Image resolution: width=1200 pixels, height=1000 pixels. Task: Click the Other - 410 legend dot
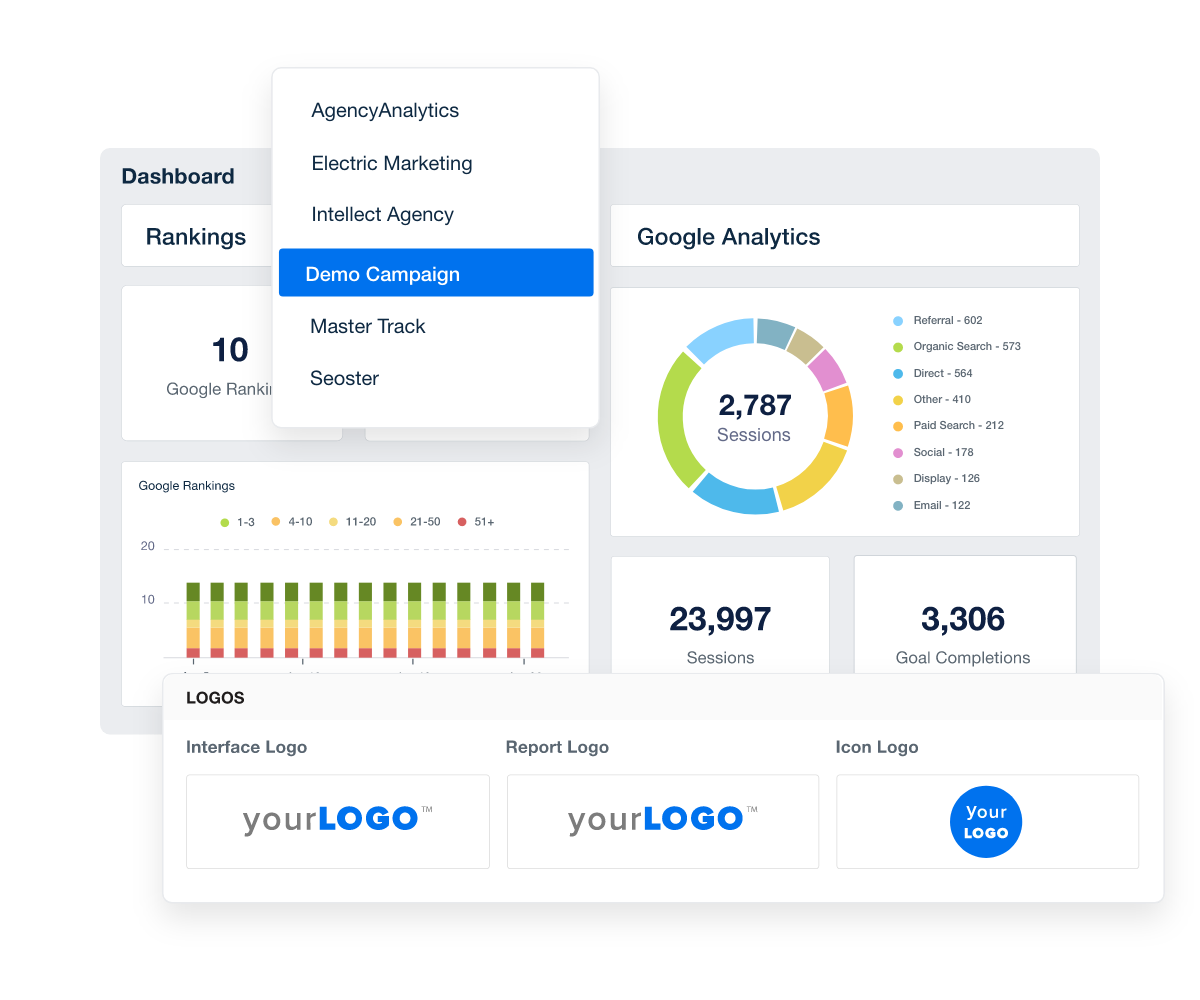click(x=898, y=400)
